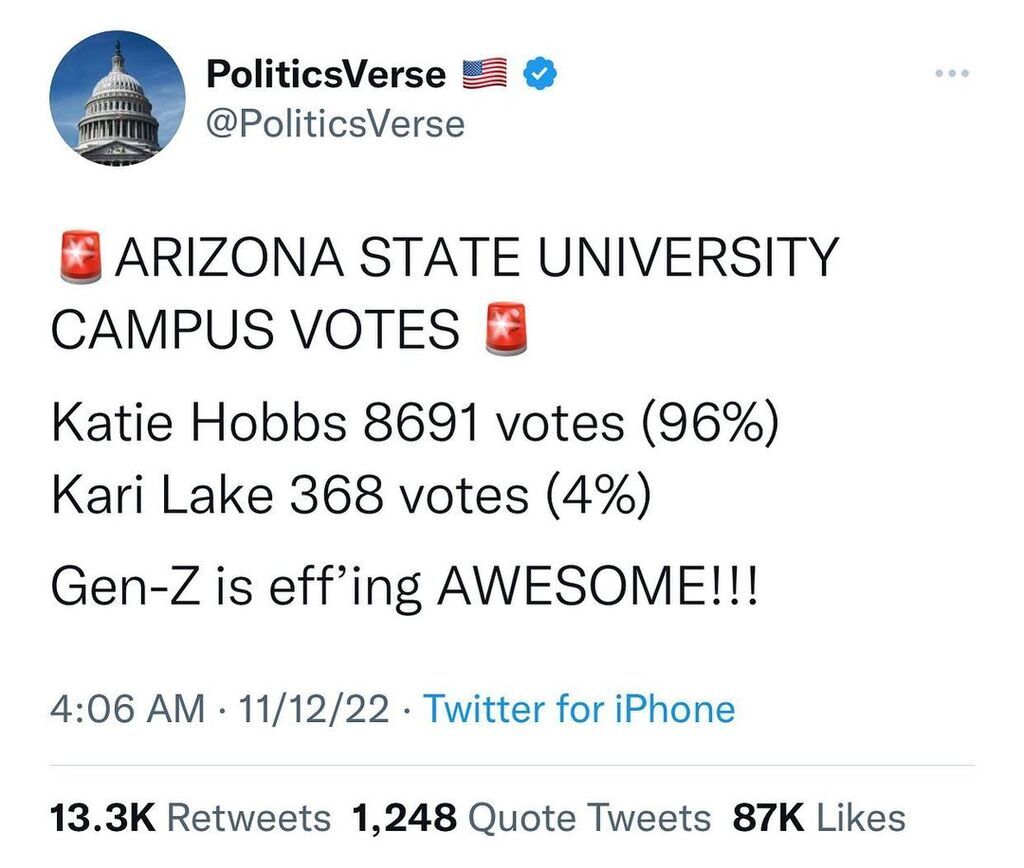Open the Capitol dome profile picture
The height and width of the screenshot is (868, 1024).
coord(118,99)
